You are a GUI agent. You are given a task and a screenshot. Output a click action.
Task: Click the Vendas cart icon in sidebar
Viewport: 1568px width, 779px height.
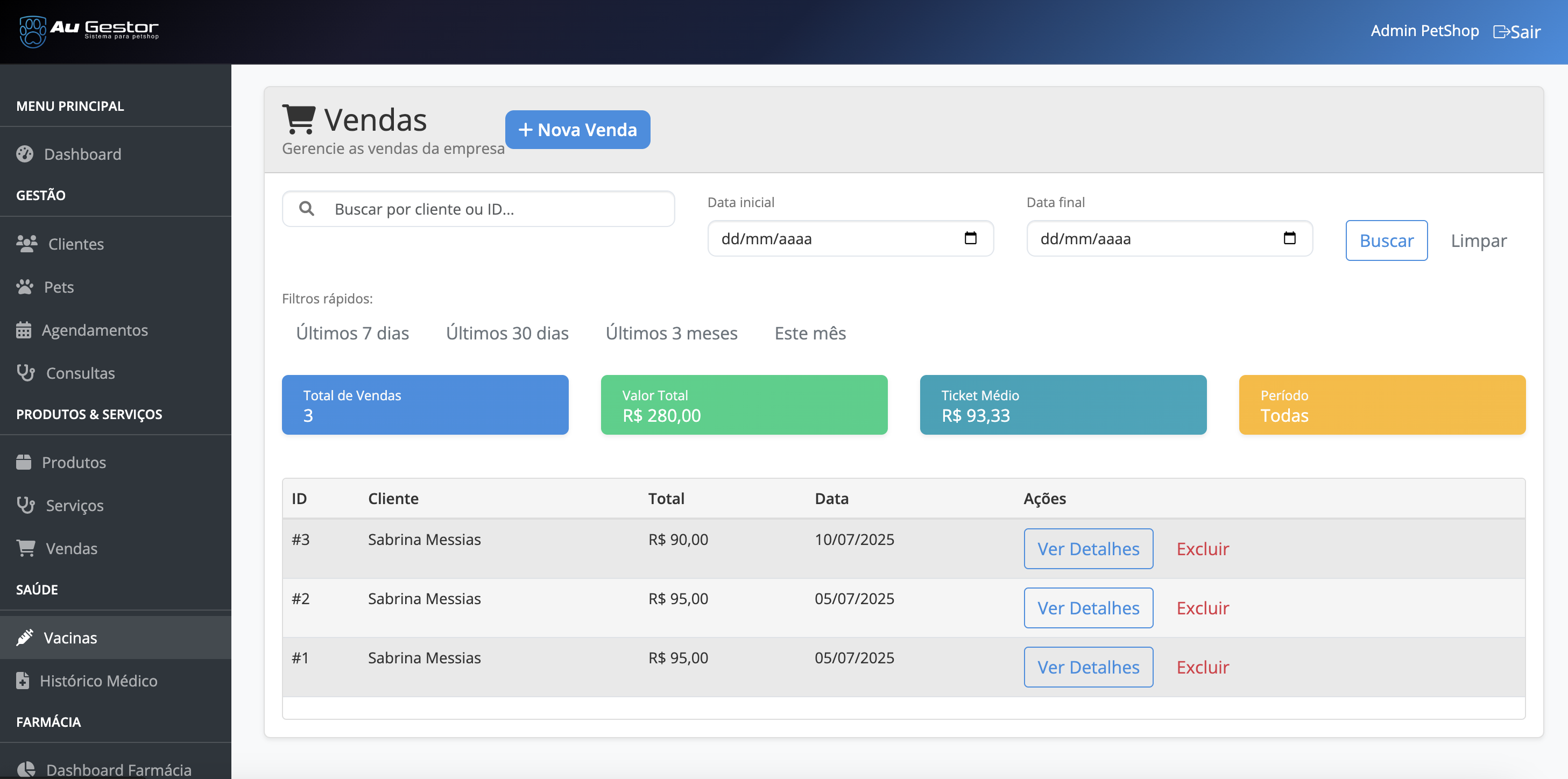pyautogui.click(x=26, y=548)
